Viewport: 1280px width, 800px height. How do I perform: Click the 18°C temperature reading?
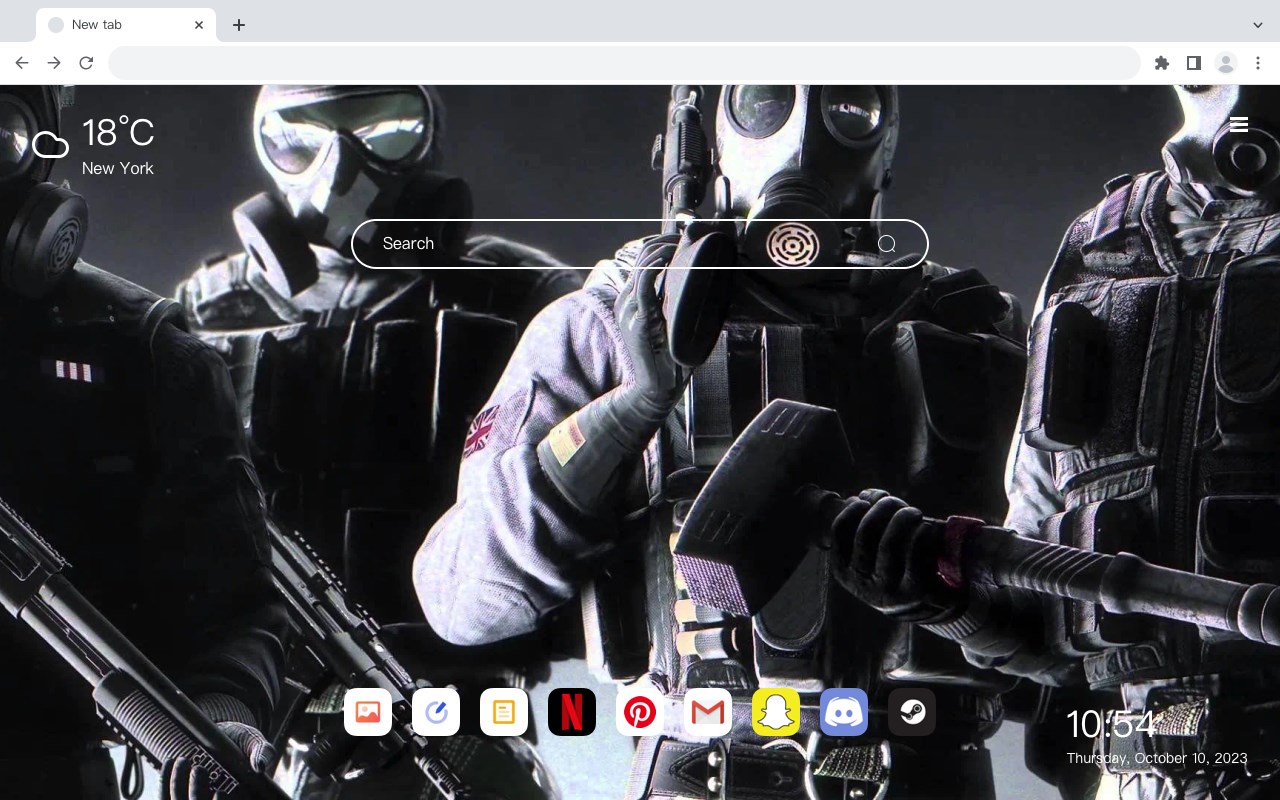(x=118, y=133)
